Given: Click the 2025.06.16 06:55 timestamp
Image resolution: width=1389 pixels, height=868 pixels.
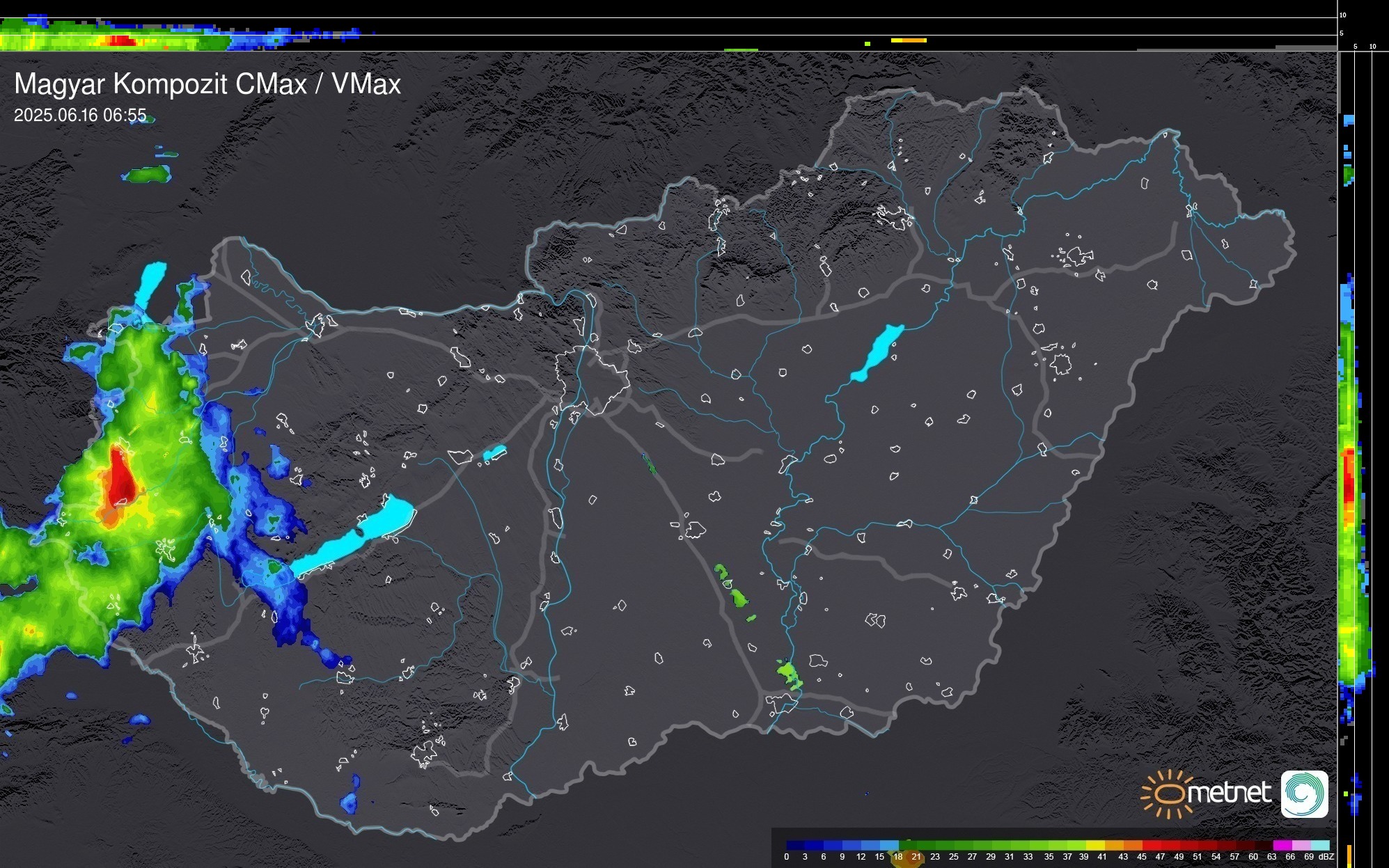Looking at the screenshot, I should tap(80, 116).
